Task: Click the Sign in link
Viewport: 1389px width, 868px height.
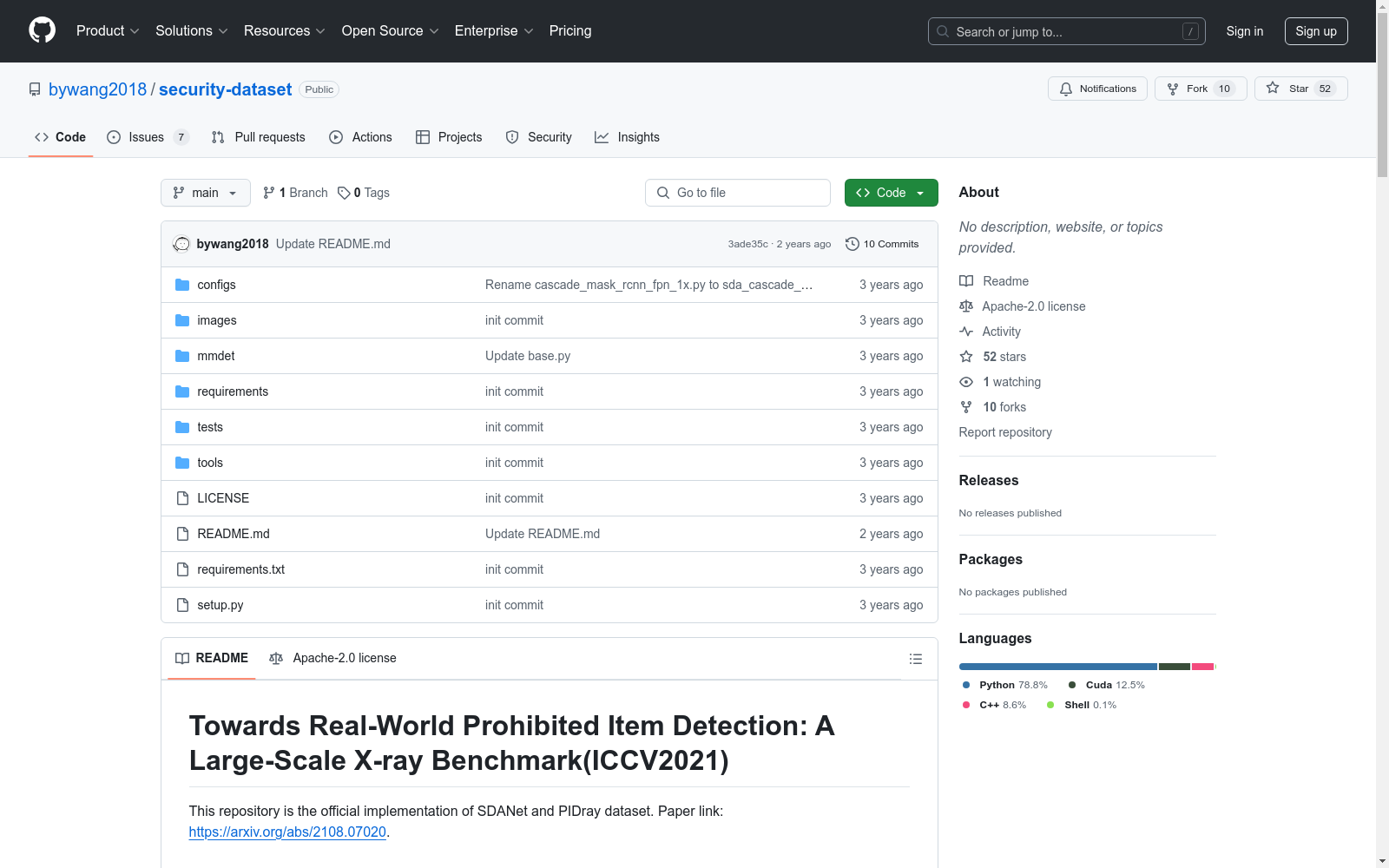Action: (1245, 31)
